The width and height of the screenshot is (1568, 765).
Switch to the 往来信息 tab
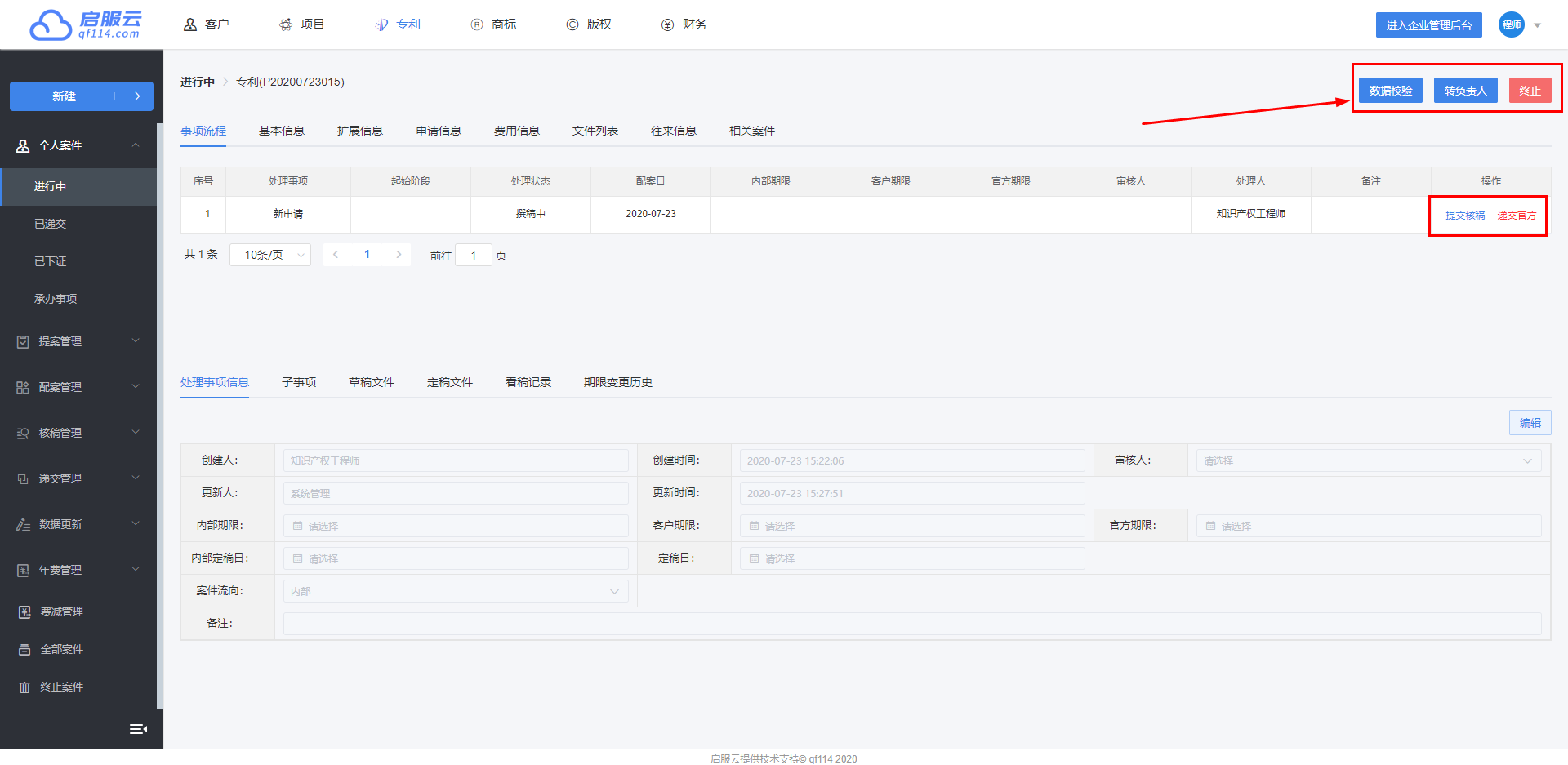(x=674, y=131)
